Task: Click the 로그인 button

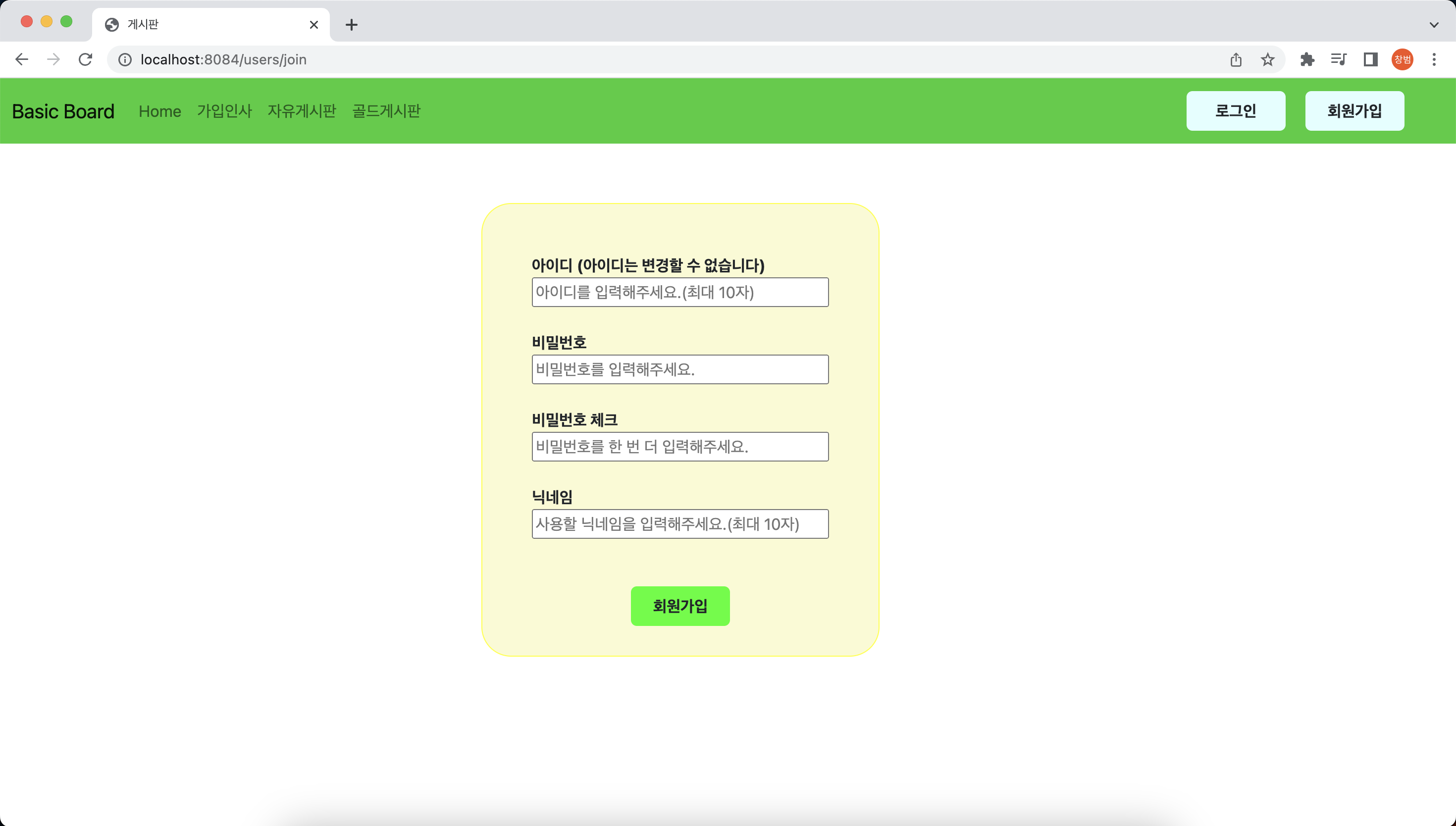Action: tap(1235, 111)
